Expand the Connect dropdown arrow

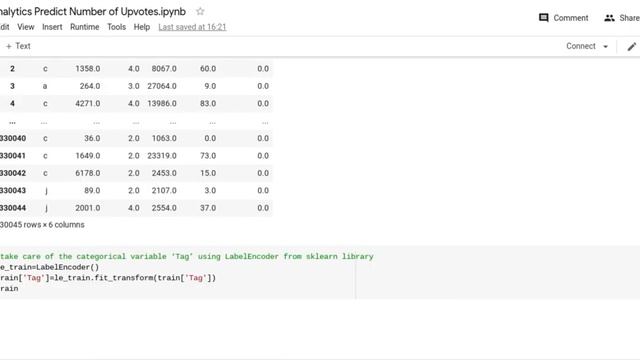[x=606, y=47]
